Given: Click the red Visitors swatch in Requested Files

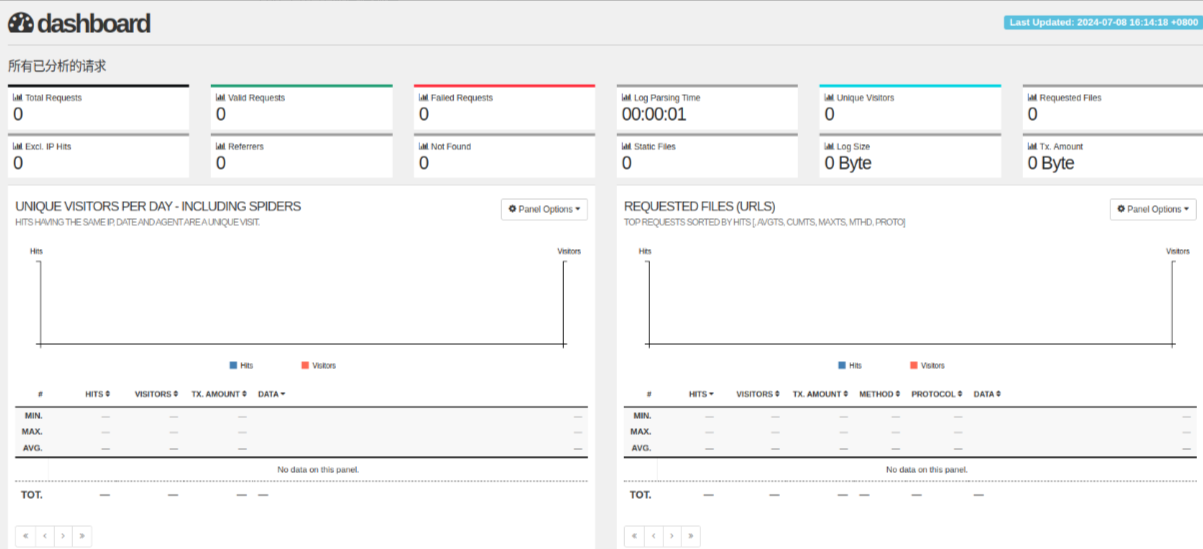Looking at the screenshot, I should pyautogui.click(x=914, y=366).
